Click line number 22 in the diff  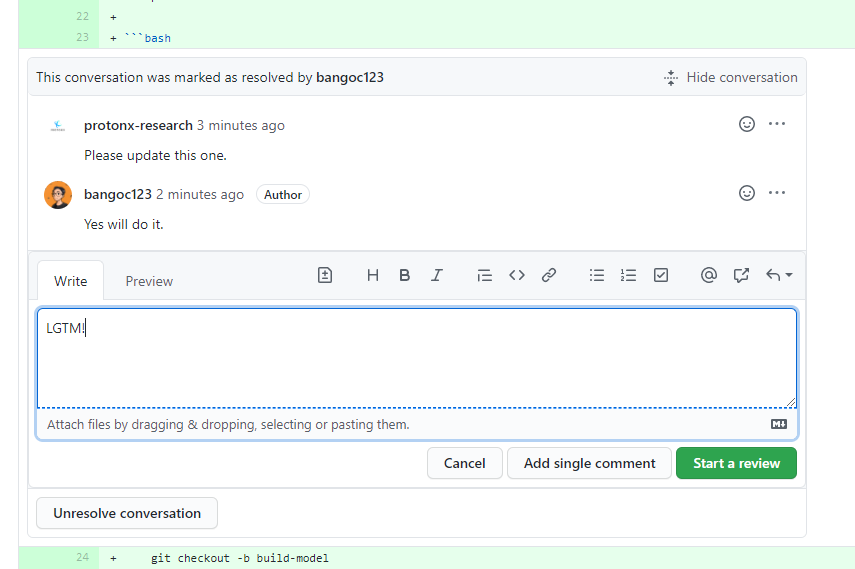coord(82,16)
